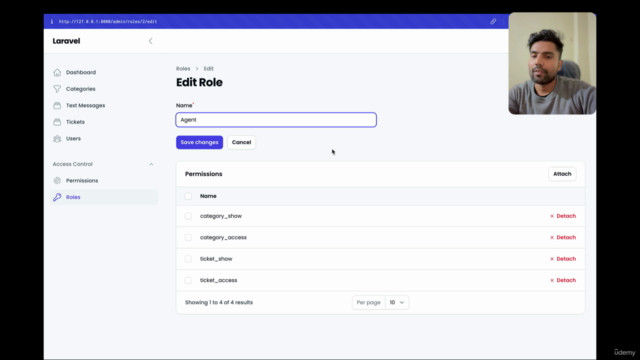Viewport: 640px width, 360px height.
Task: Click the Laravel brand title
Action: pos(66,41)
